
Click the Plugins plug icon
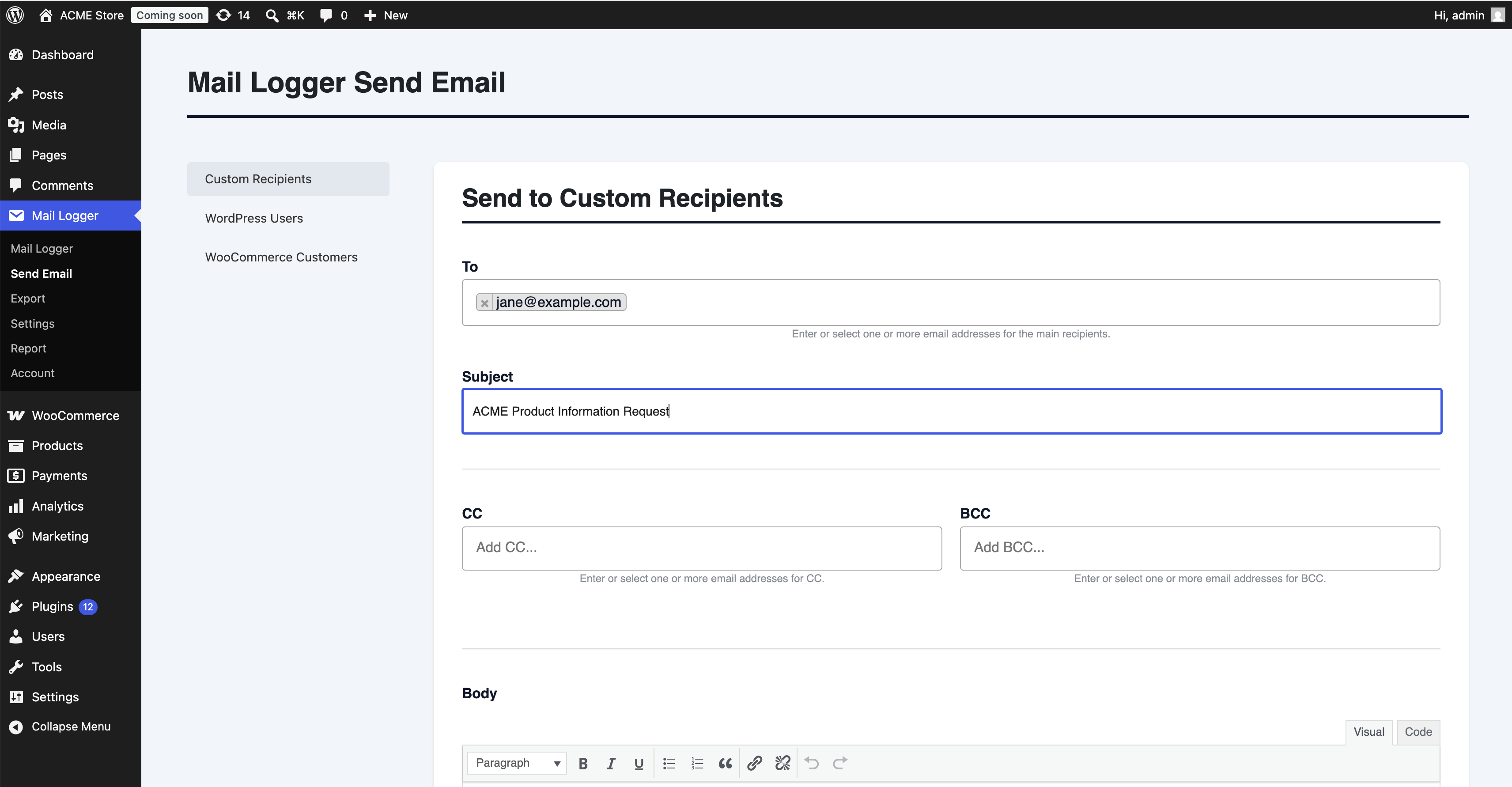[x=16, y=606]
